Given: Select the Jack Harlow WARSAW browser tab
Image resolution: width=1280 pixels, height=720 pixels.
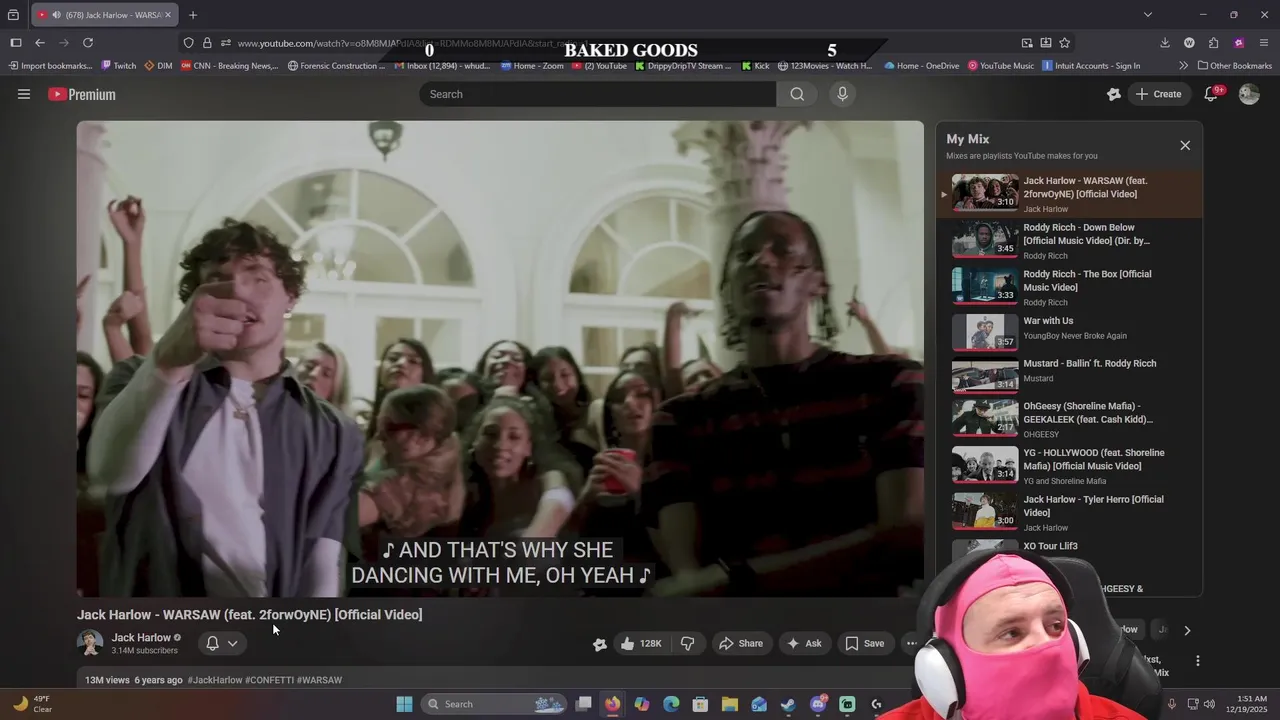Looking at the screenshot, I should pos(105,15).
